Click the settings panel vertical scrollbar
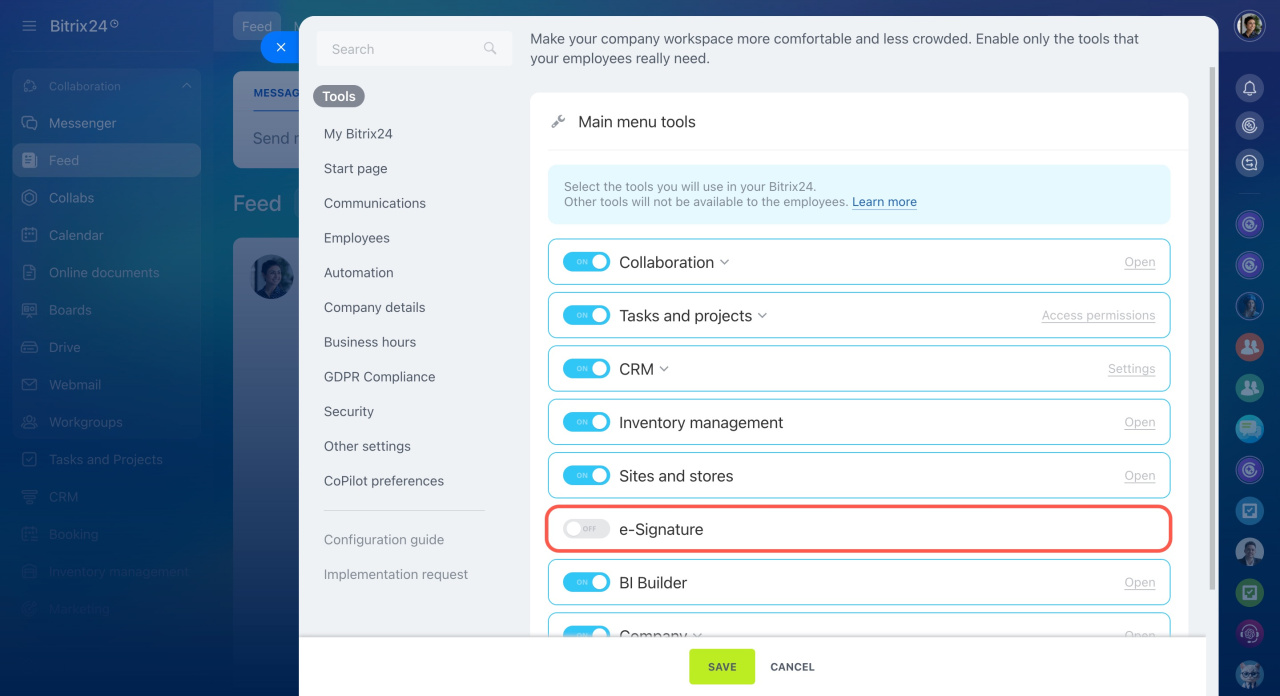Image resolution: width=1280 pixels, height=696 pixels. pyautogui.click(x=1214, y=328)
